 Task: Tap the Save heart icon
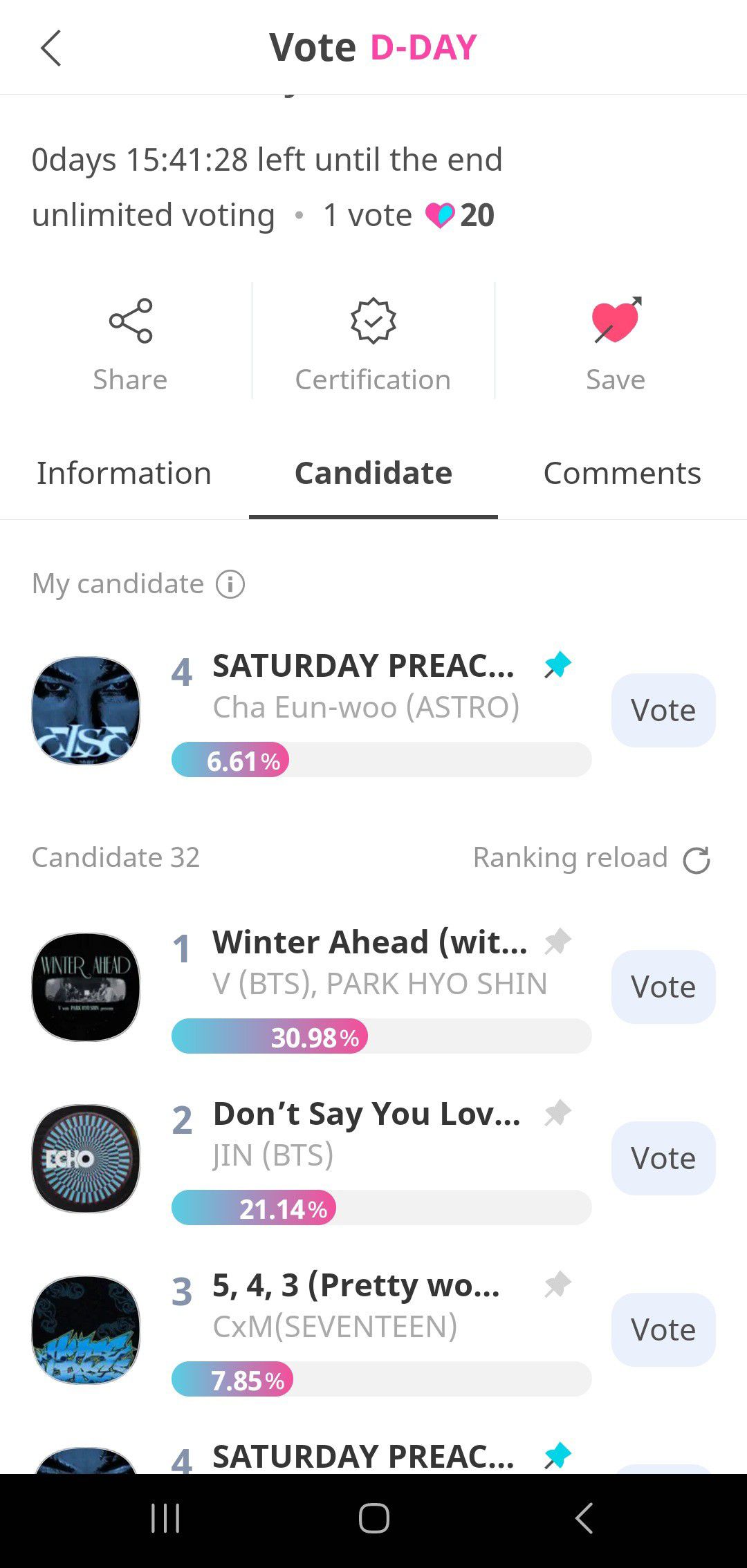click(616, 321)
